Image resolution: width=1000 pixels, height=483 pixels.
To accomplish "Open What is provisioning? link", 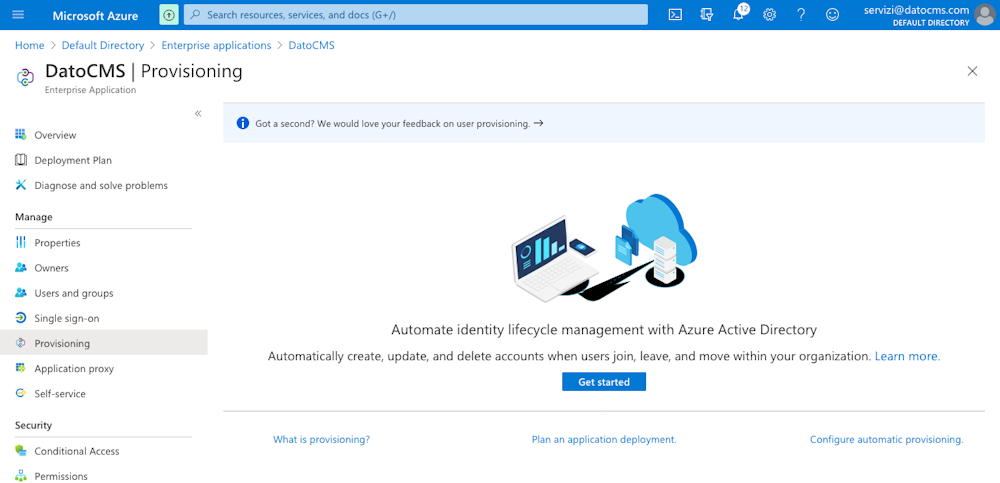I will point(321,440).
